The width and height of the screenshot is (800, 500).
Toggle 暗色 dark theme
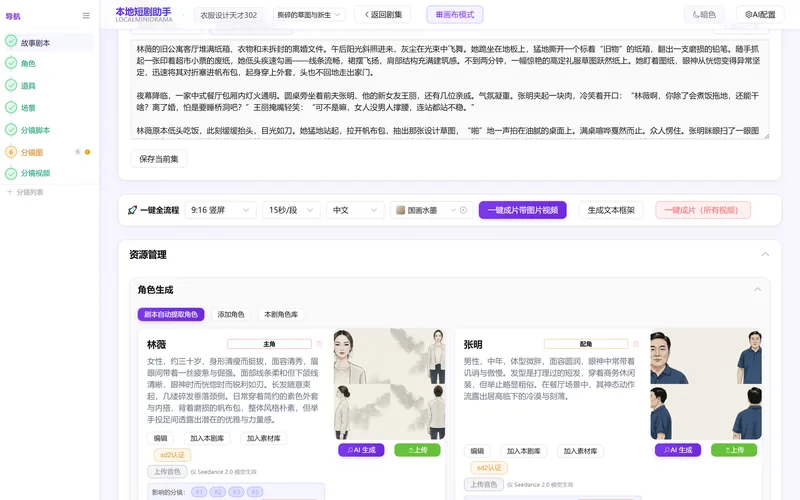pos(704,15)
